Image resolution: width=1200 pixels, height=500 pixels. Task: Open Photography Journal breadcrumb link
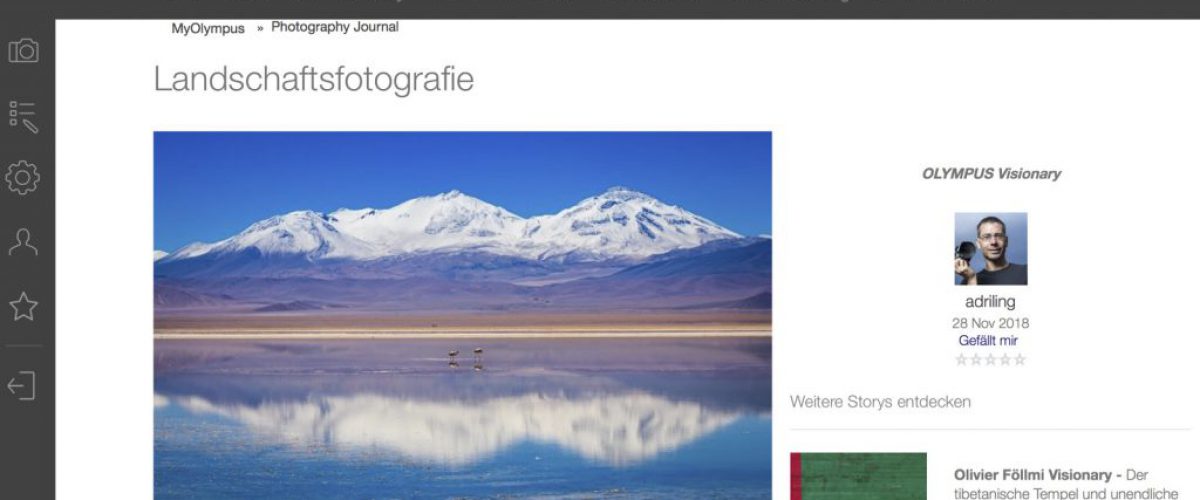pos(335,27)
